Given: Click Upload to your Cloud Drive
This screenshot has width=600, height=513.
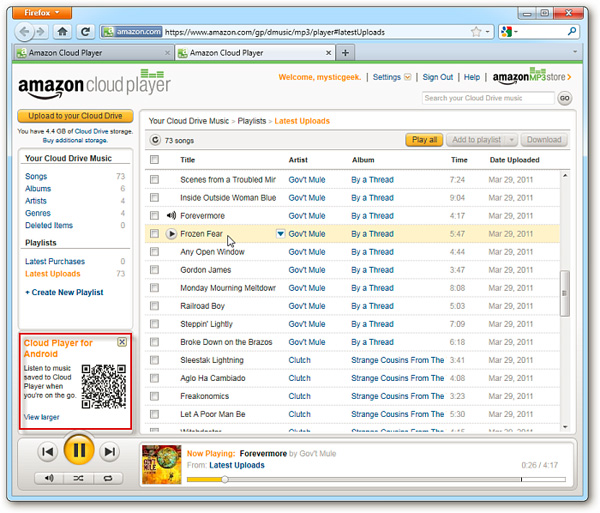Looking at the screenshot, I should click(x=75, y=116).
